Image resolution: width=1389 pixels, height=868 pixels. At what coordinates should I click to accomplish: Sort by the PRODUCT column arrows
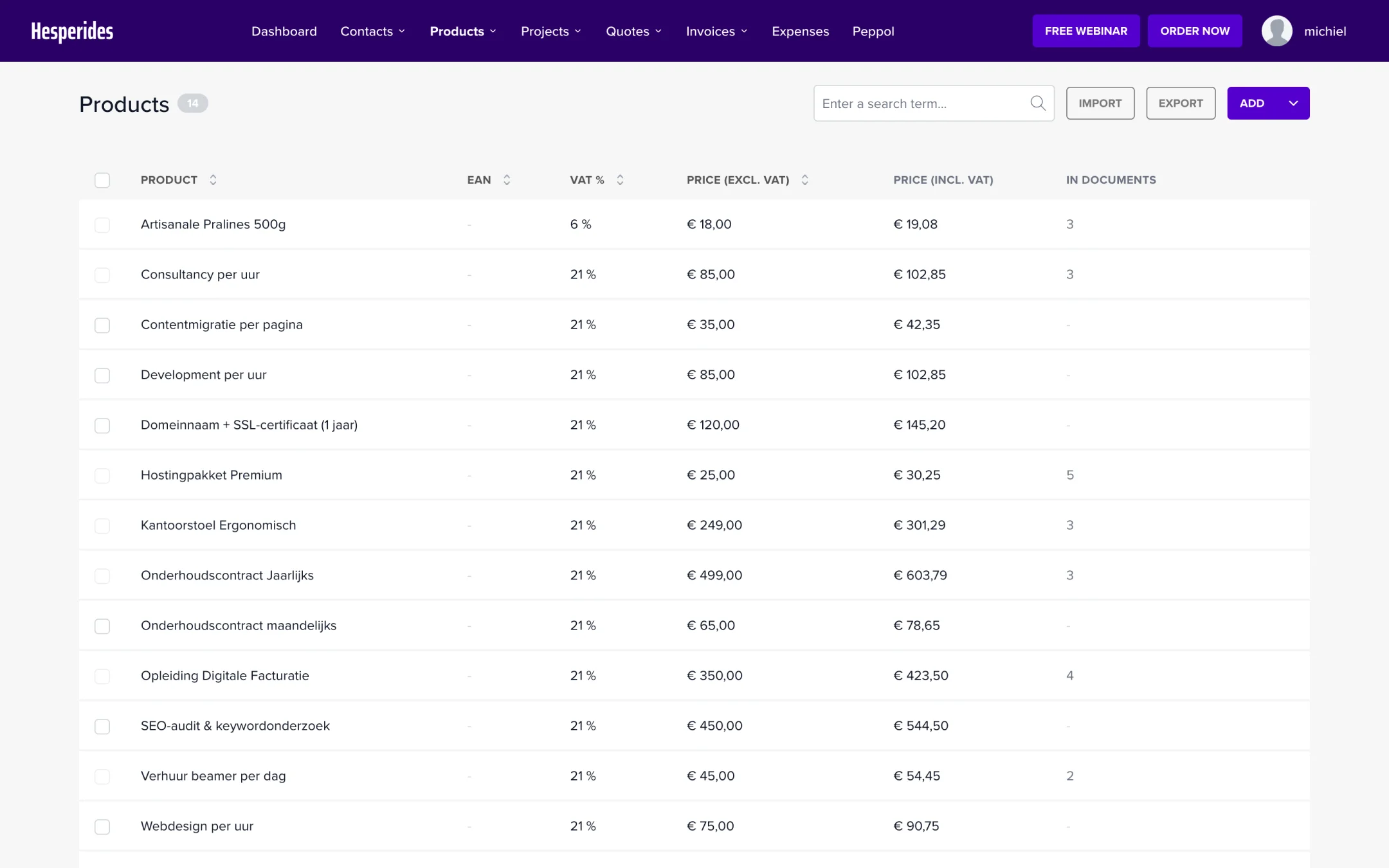coord(213,180)
